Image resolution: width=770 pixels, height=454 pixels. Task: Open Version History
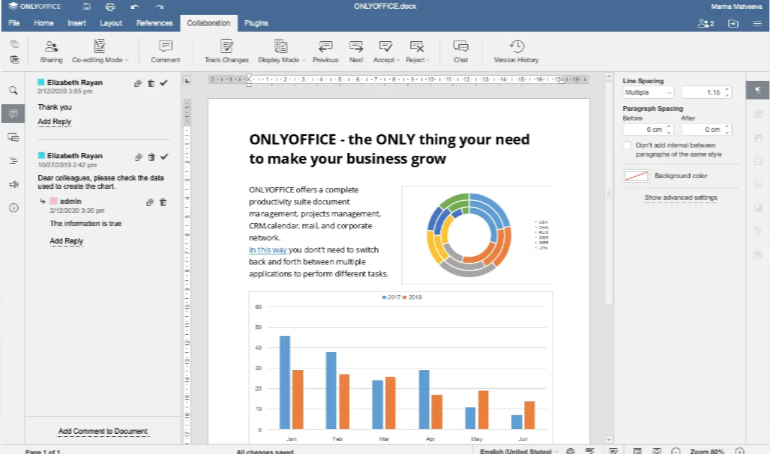click(516, 52)
